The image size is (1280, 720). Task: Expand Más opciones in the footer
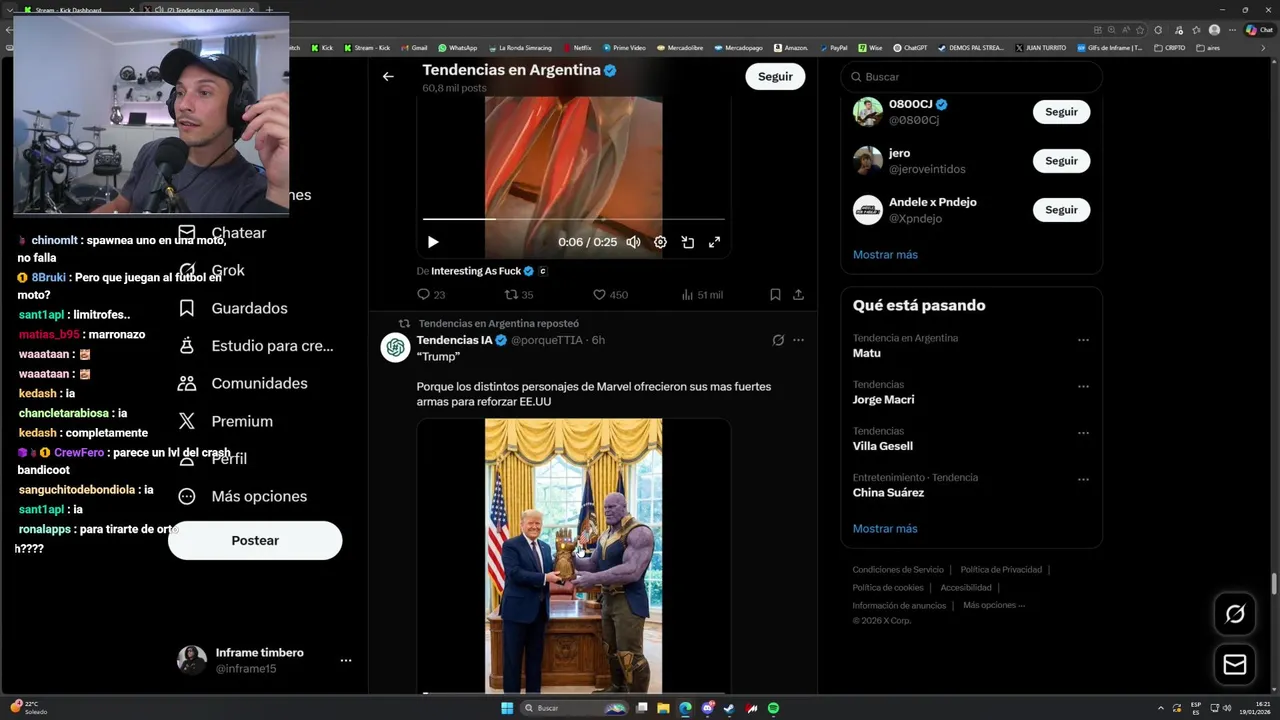(994, 605)
